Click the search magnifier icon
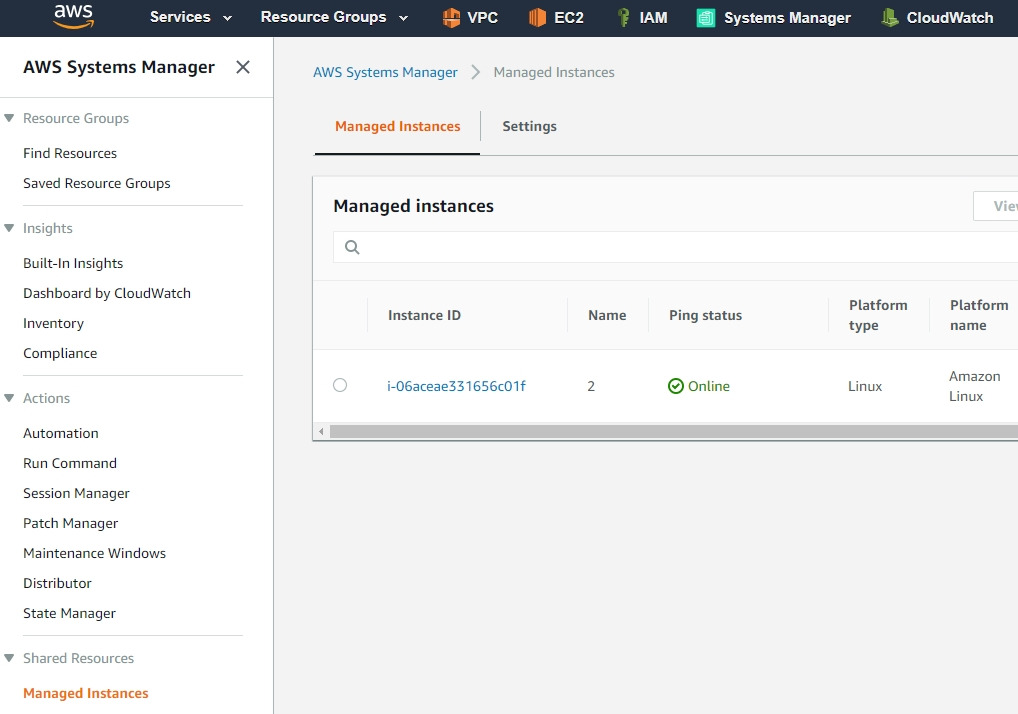The height and width of the screenshot is (714, 1018). (x=352, y=247)
